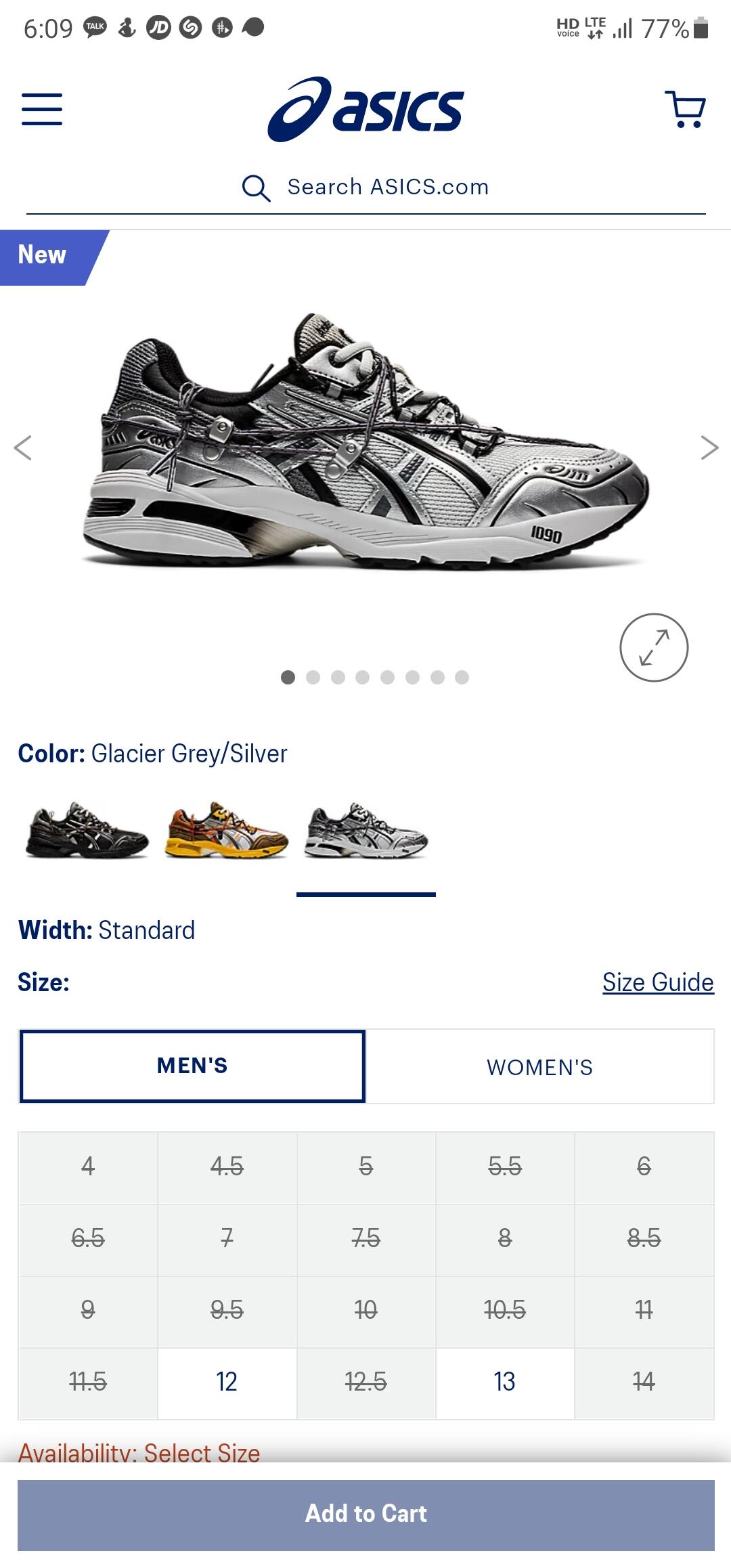The height and width of the screenshot is (1568, 731).
Task: Select the black shoe color swatch
Action: (x=87, y=831)
